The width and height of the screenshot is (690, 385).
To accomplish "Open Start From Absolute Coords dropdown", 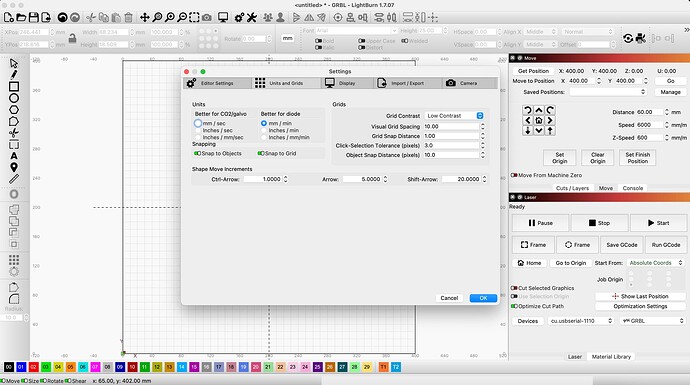I will (x=655, y=263).
